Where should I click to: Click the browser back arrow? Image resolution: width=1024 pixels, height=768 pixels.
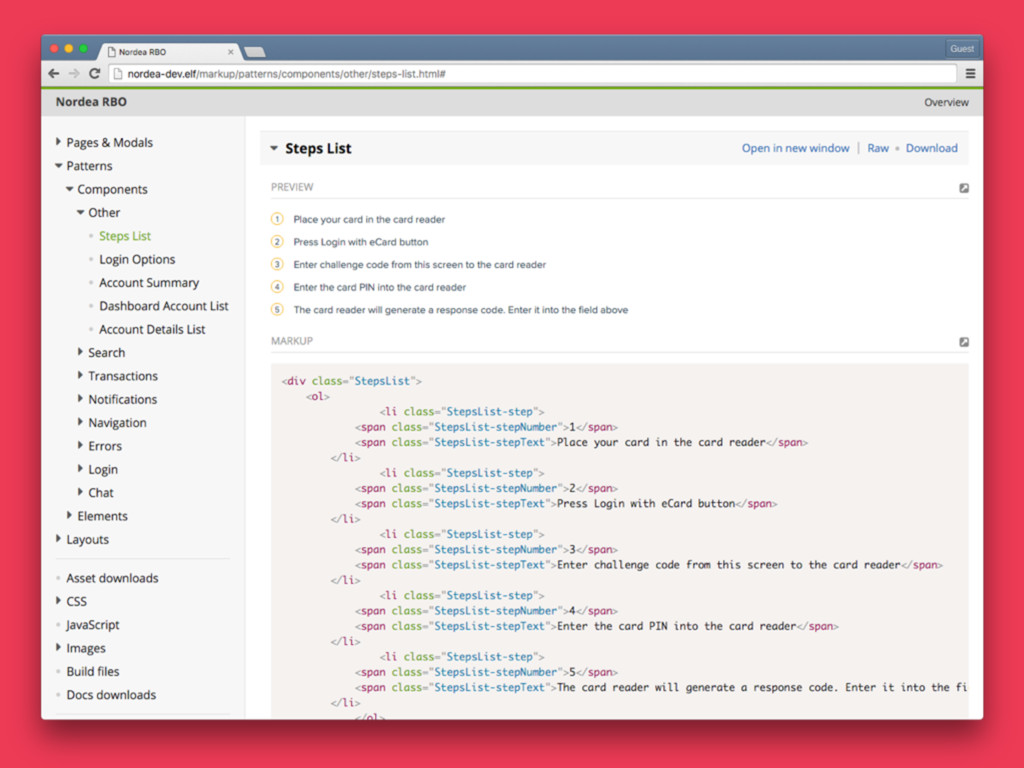point(54,74)
